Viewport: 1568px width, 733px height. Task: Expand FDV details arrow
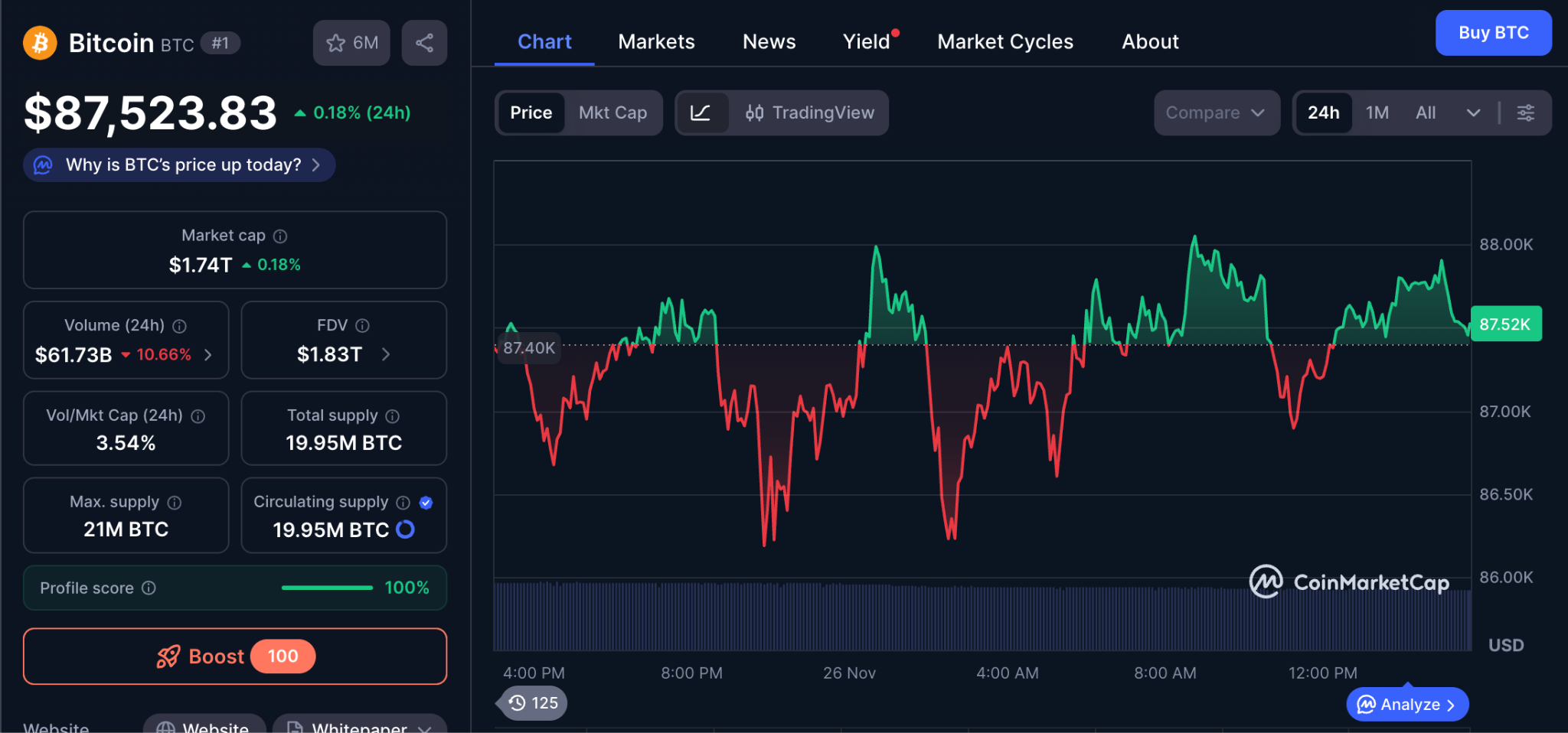click(386, 354)
